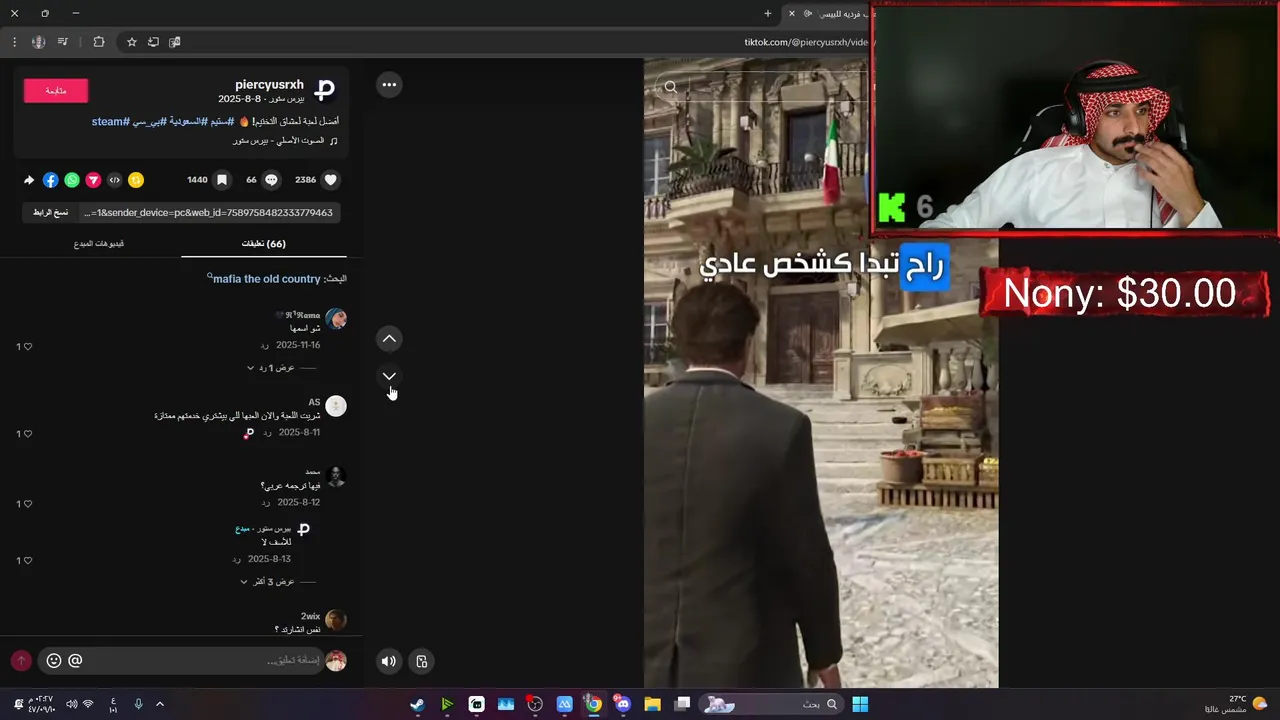Open Windows Start menu
Viewport: 1280px width, 720px height.
860,704
